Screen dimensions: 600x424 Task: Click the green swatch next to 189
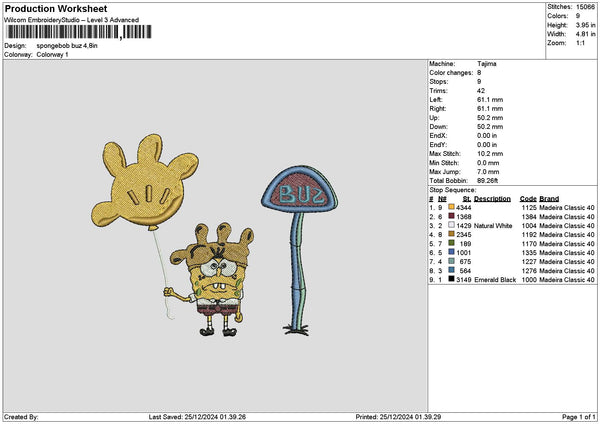click(x=451, y=243)
